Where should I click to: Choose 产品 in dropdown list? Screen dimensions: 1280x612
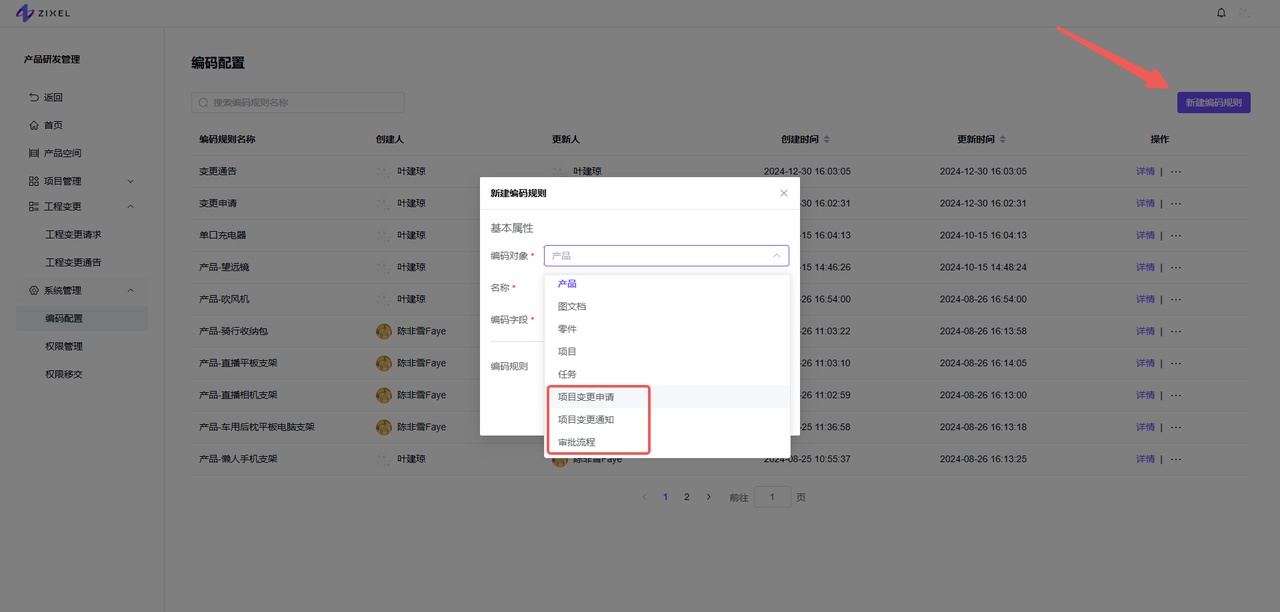point(667,284)
